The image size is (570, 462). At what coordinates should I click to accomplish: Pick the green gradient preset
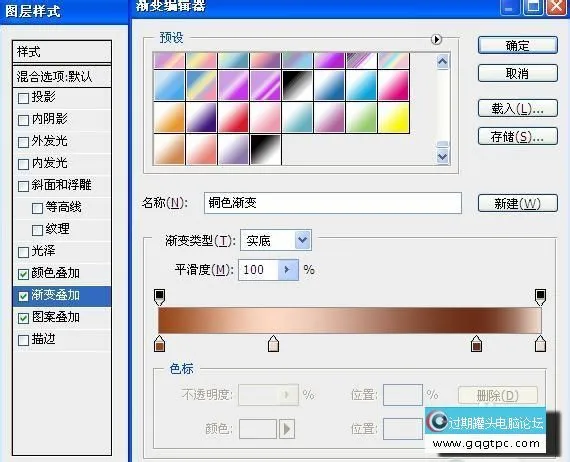362,117
